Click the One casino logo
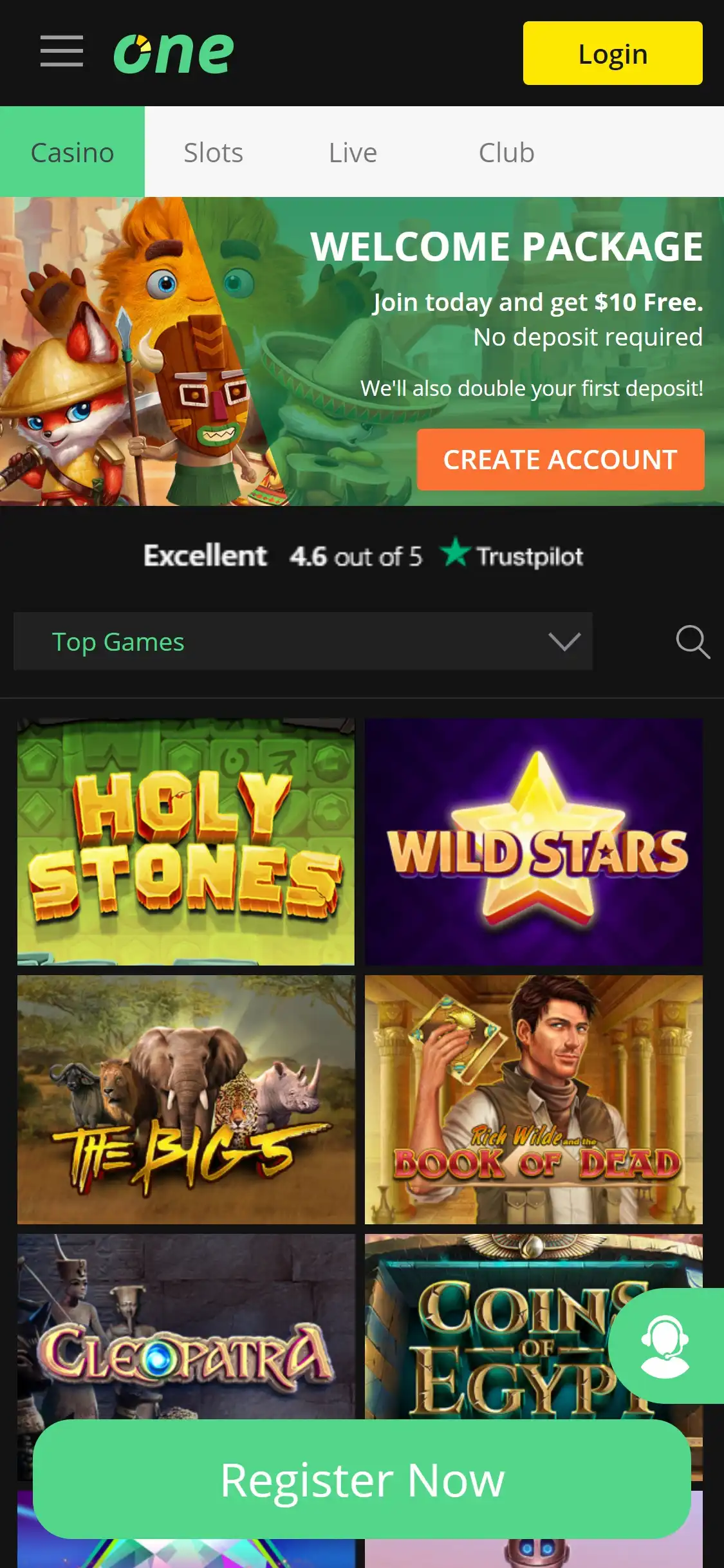 click(x=174, y=53)
